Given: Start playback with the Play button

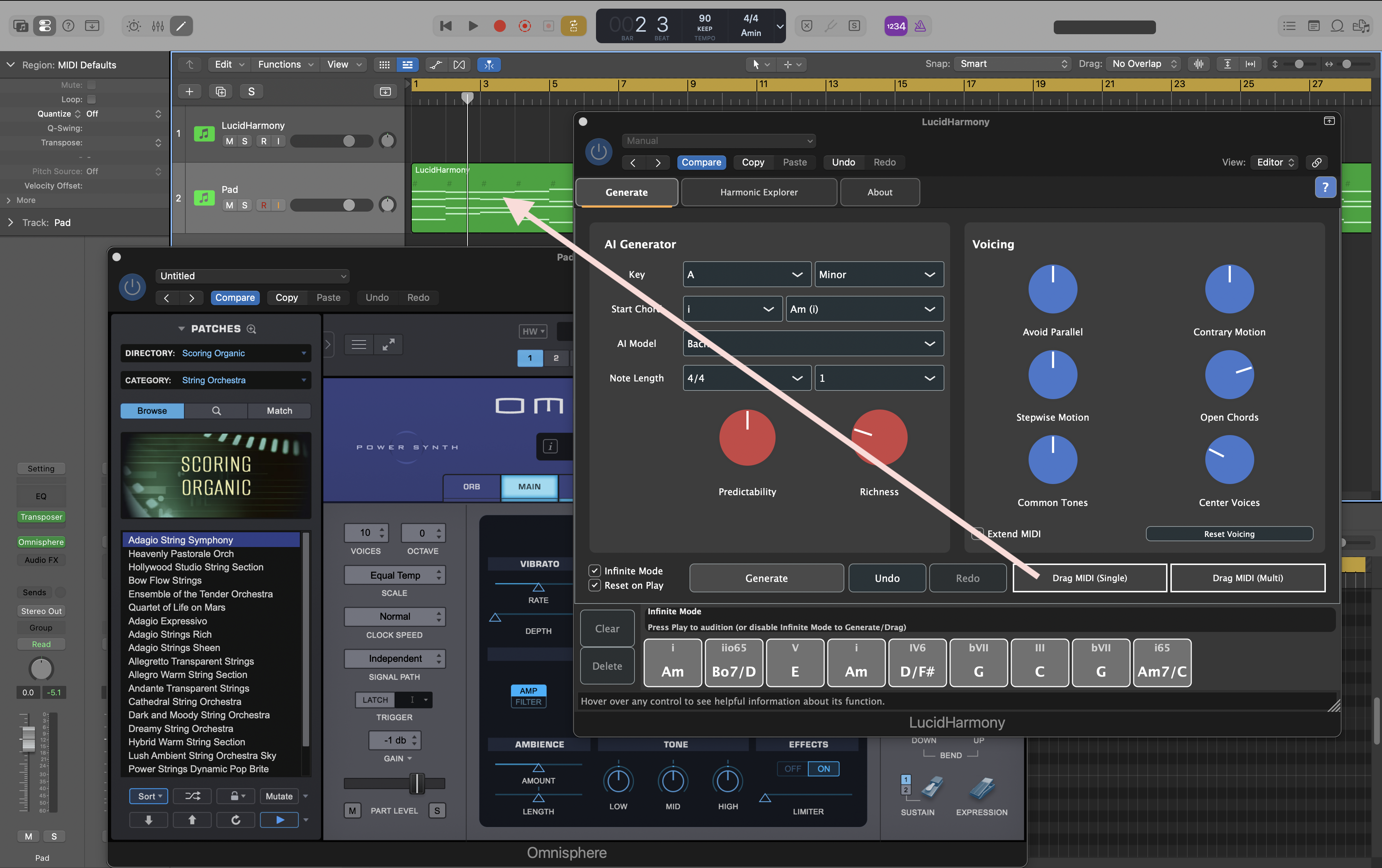Looking at the screenshot, I should [x=473, y=26].
